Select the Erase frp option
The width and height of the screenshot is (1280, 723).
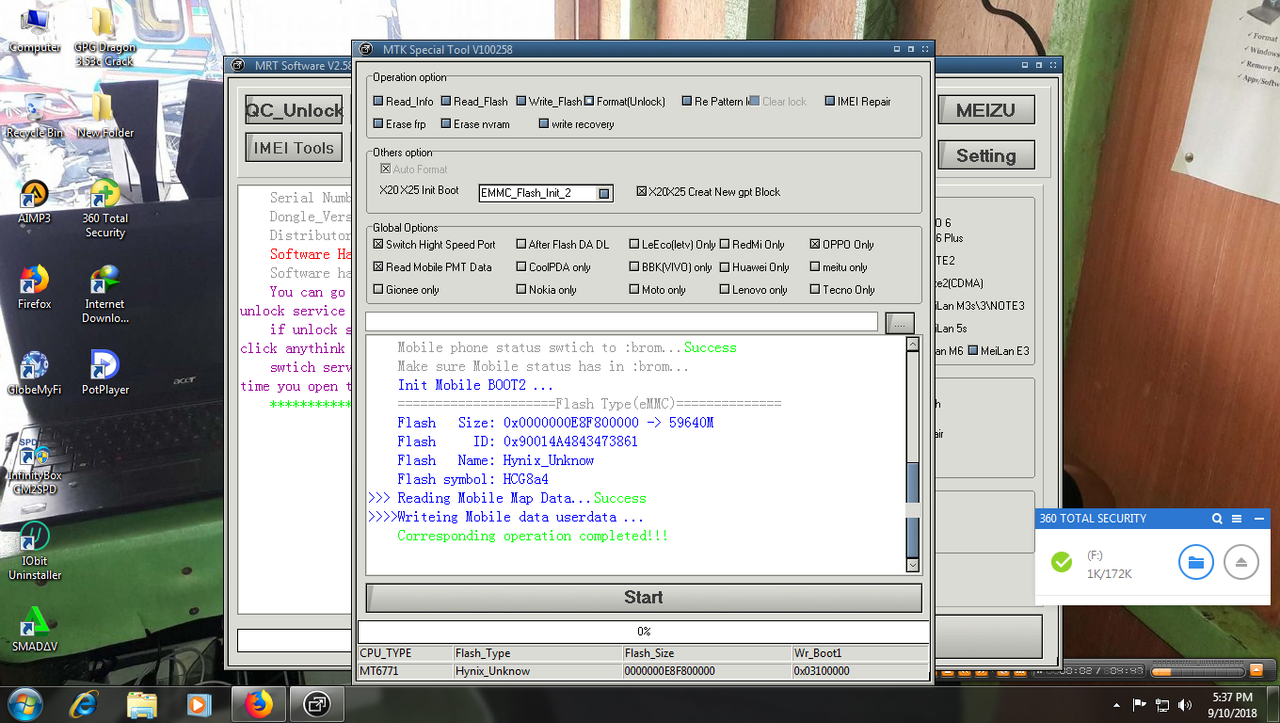tap(399, 125)
